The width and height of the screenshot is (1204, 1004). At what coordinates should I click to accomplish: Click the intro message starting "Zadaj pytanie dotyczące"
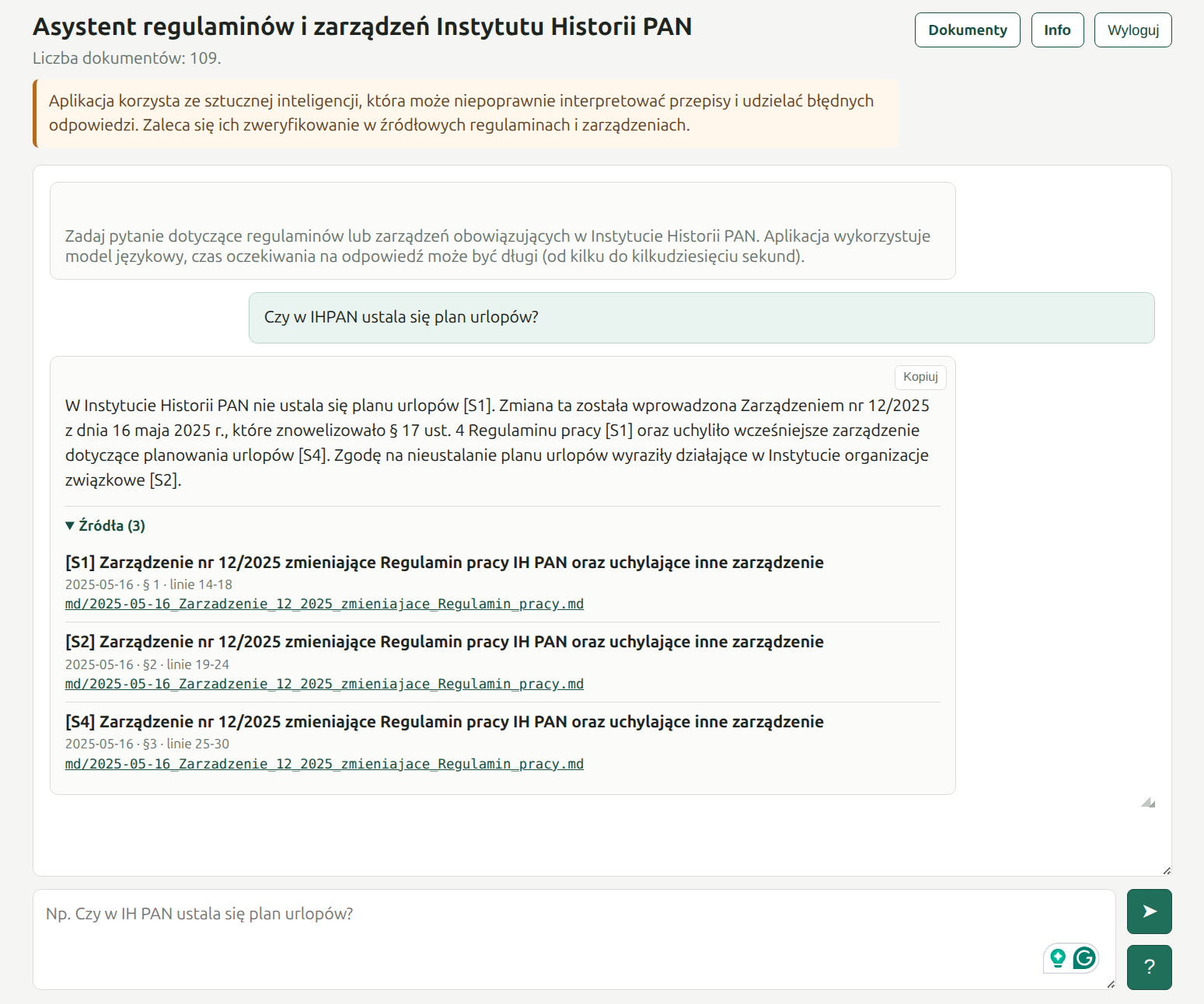point(497,246)
